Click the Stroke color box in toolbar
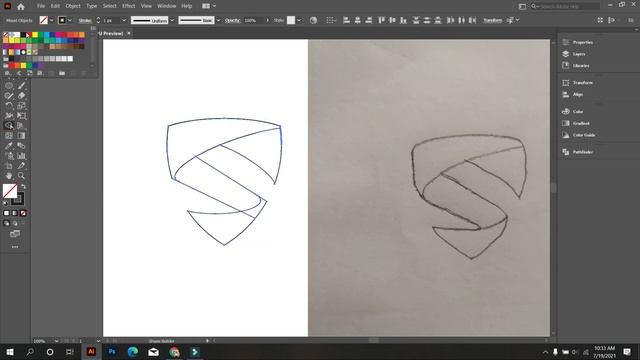 [x=18, y=199]
